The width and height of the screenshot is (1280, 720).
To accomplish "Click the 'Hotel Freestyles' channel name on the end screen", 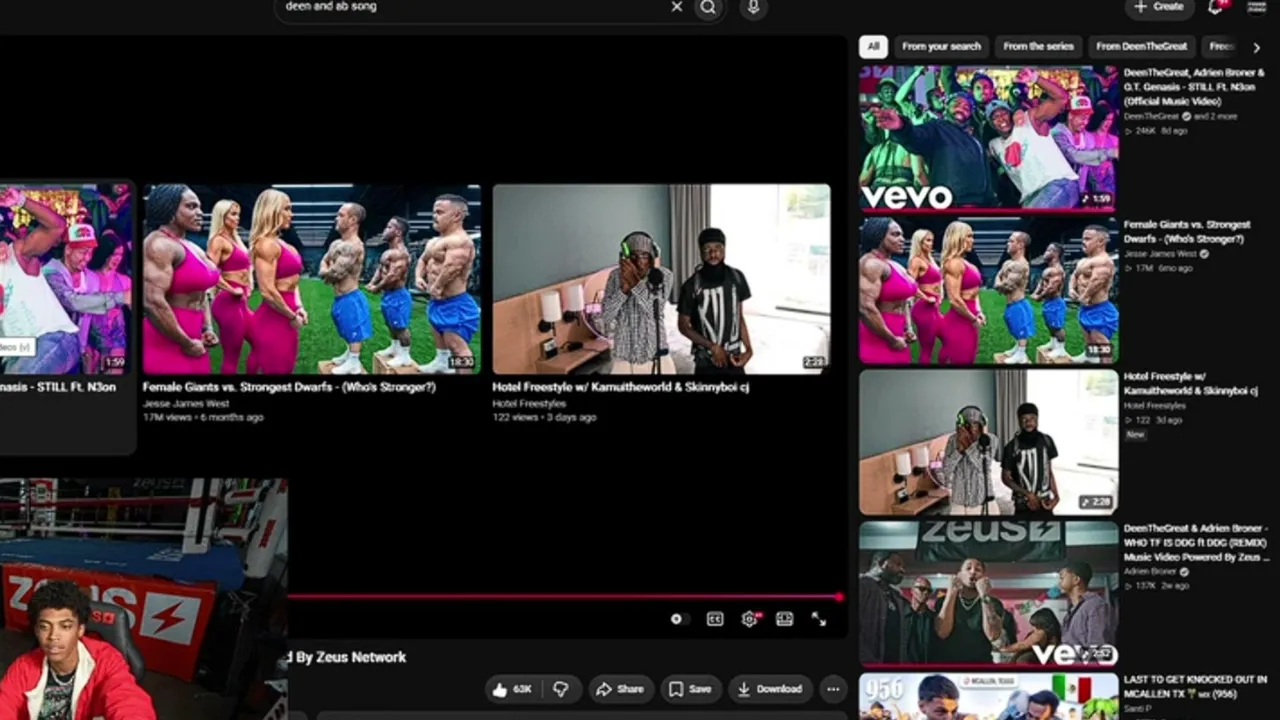I will click(529, 404).
